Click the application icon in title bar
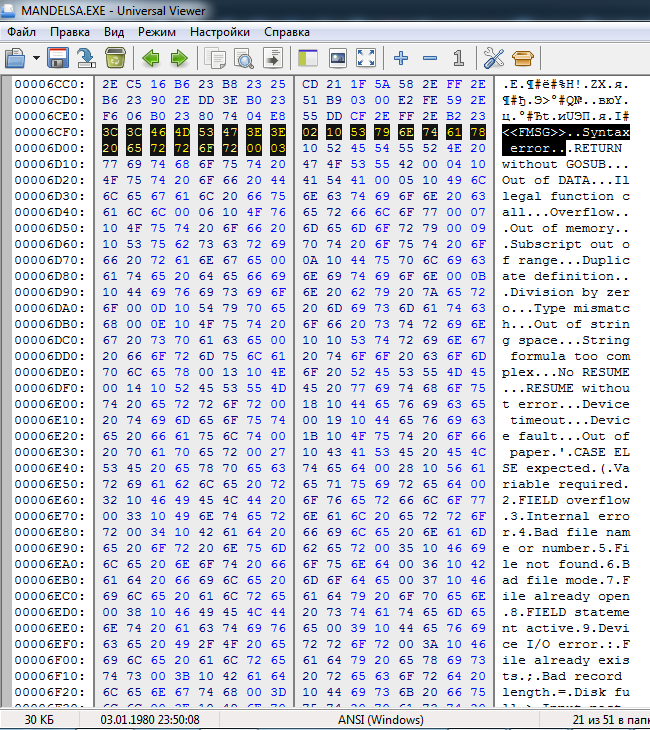This screenshot has width=650, height=730. pos(8,10)
